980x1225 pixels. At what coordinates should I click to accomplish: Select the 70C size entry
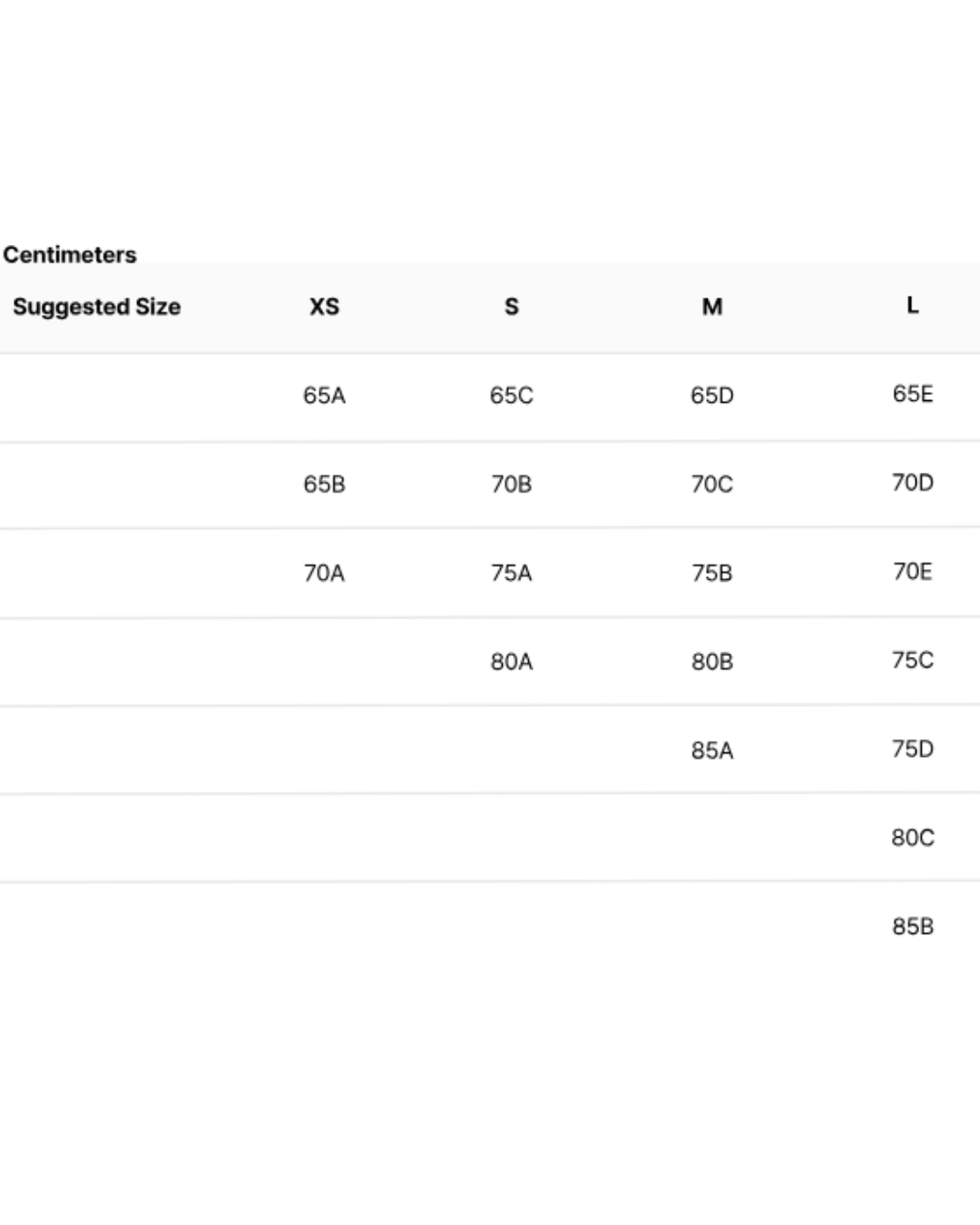tap(712, 485)
